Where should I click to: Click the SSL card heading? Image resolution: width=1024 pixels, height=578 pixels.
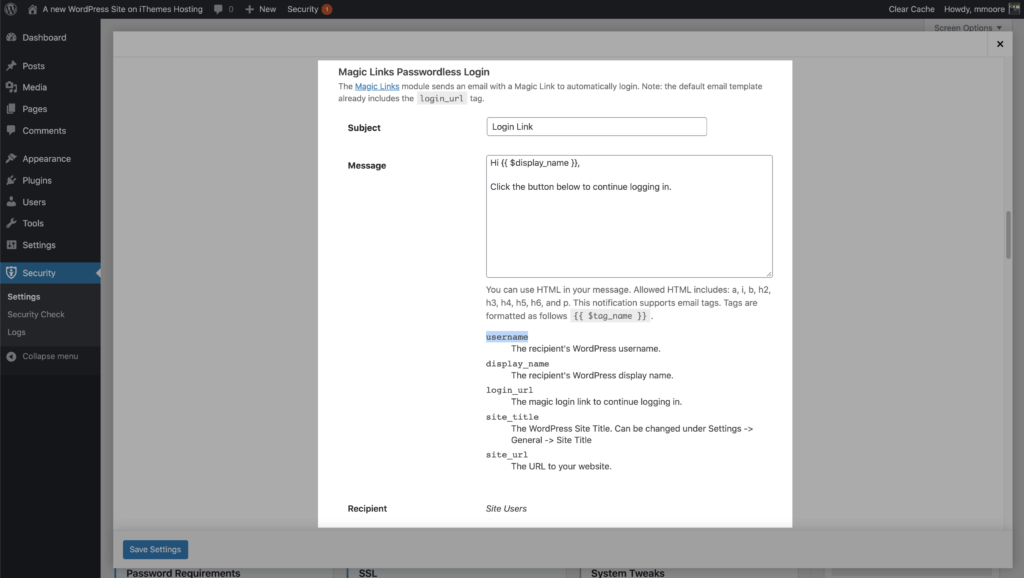368,573
